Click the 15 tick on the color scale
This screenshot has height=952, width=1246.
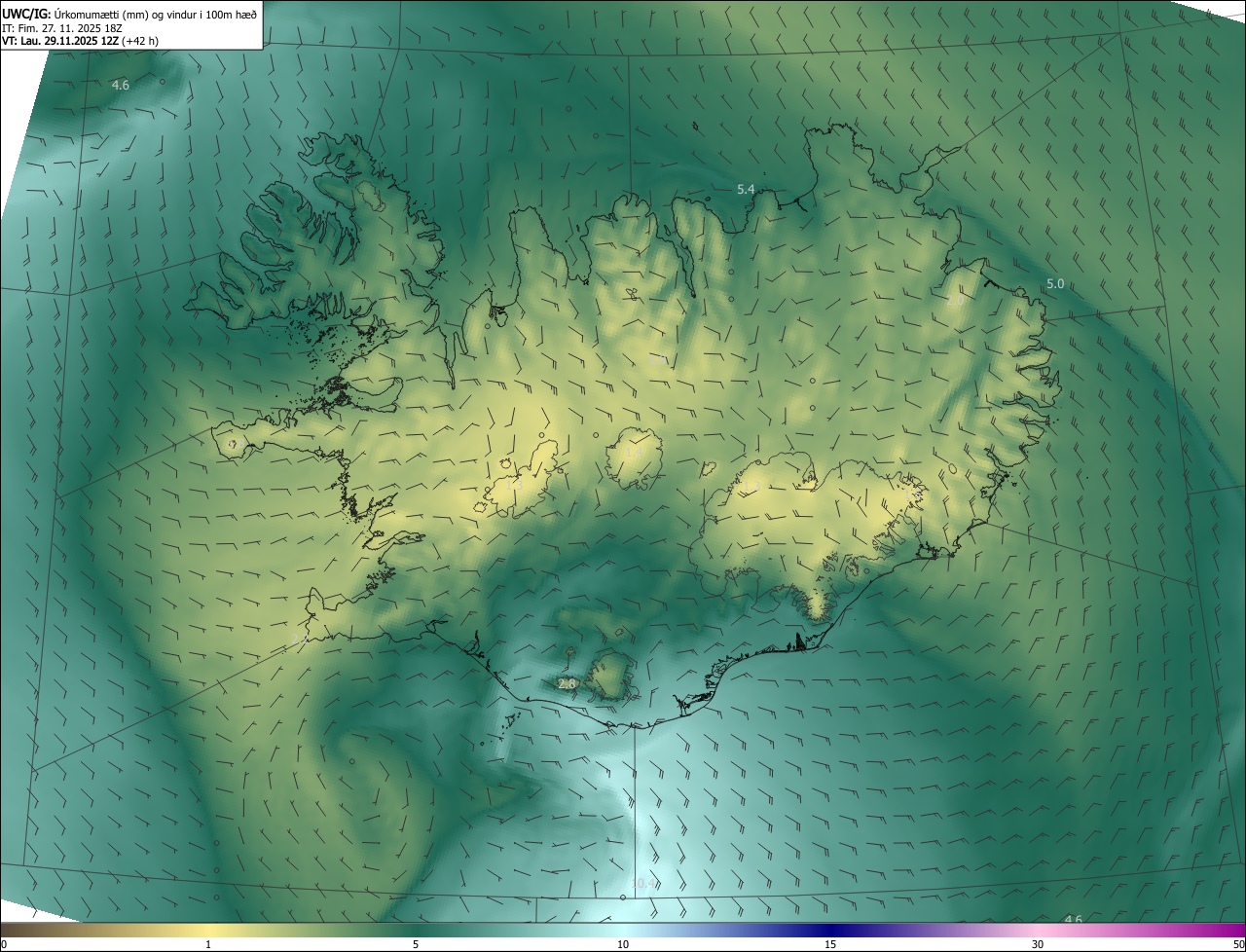(830, 945)
